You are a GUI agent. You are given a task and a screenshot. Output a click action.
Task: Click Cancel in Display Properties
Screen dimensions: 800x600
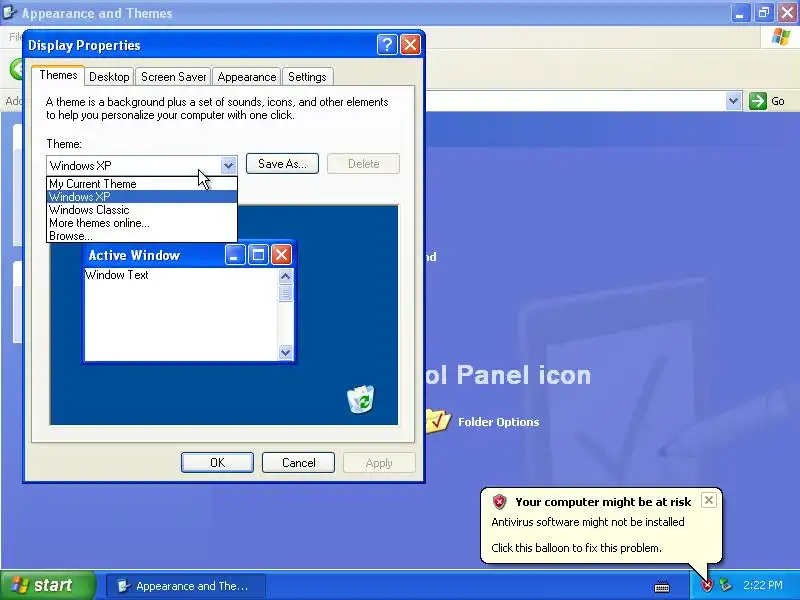(x=298, y=463)
